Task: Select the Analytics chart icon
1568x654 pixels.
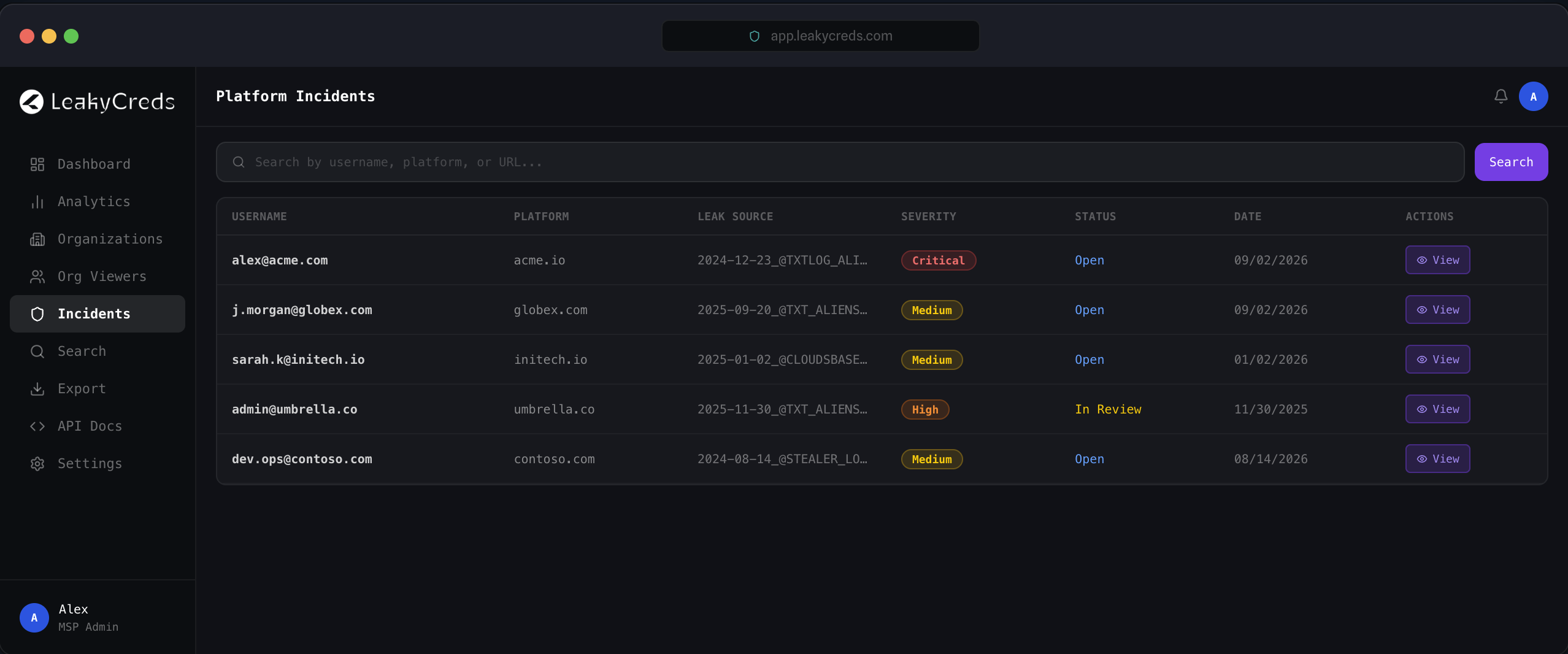Action: coord(37,202)
